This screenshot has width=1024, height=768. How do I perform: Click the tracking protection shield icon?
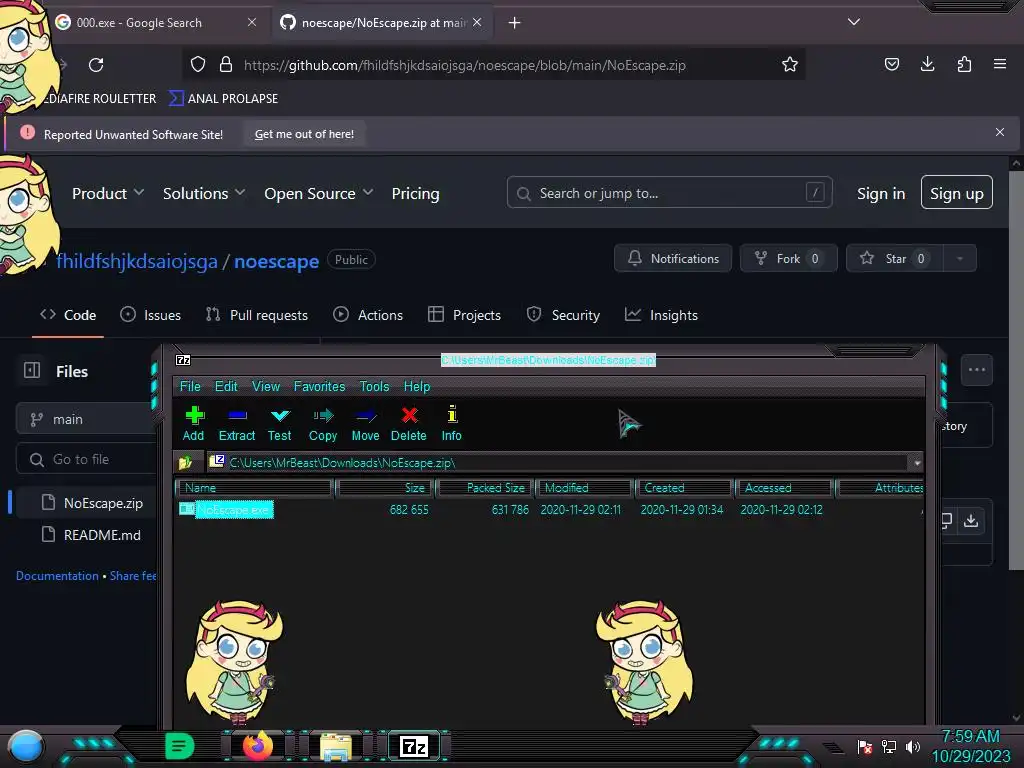coord(198,65)
